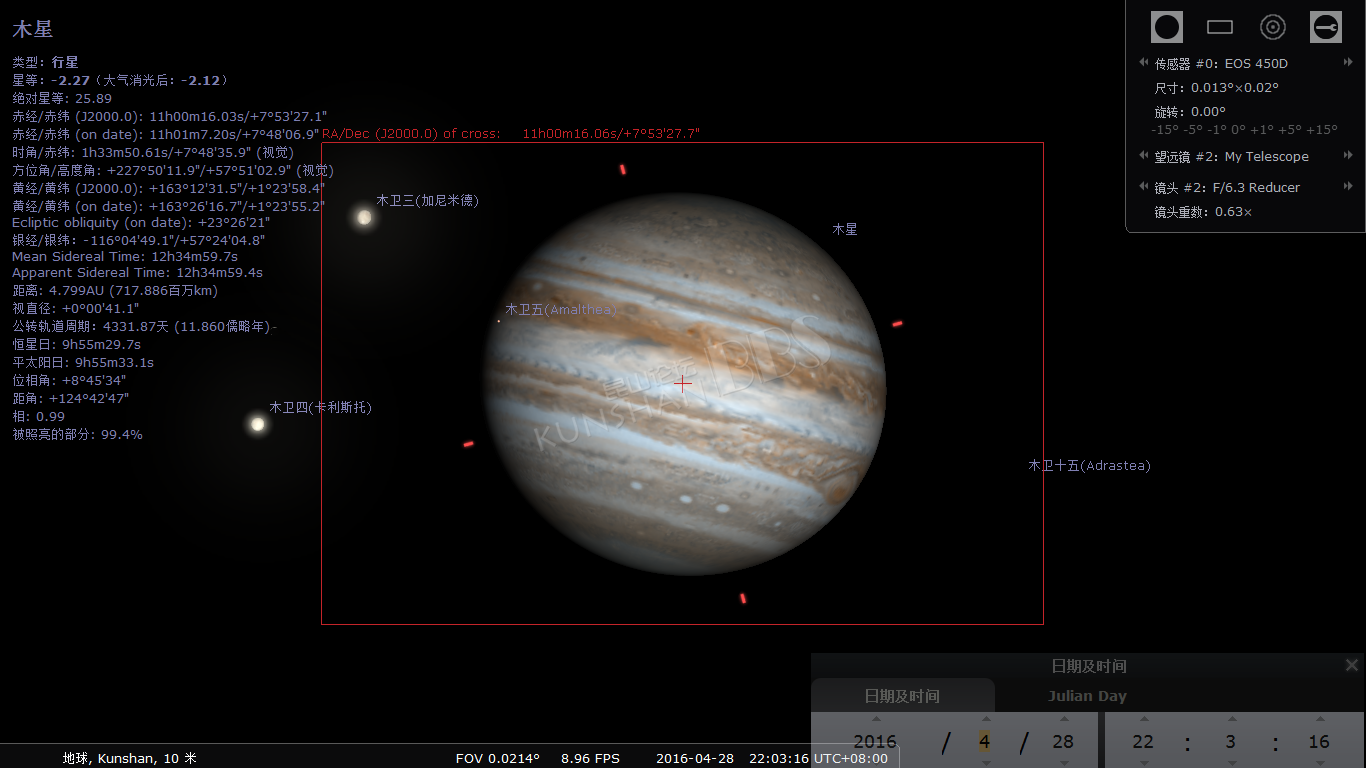The image size is (1366, 768).
Task: Select previous telescope before My Telescope
Action: pos(1144,156)
